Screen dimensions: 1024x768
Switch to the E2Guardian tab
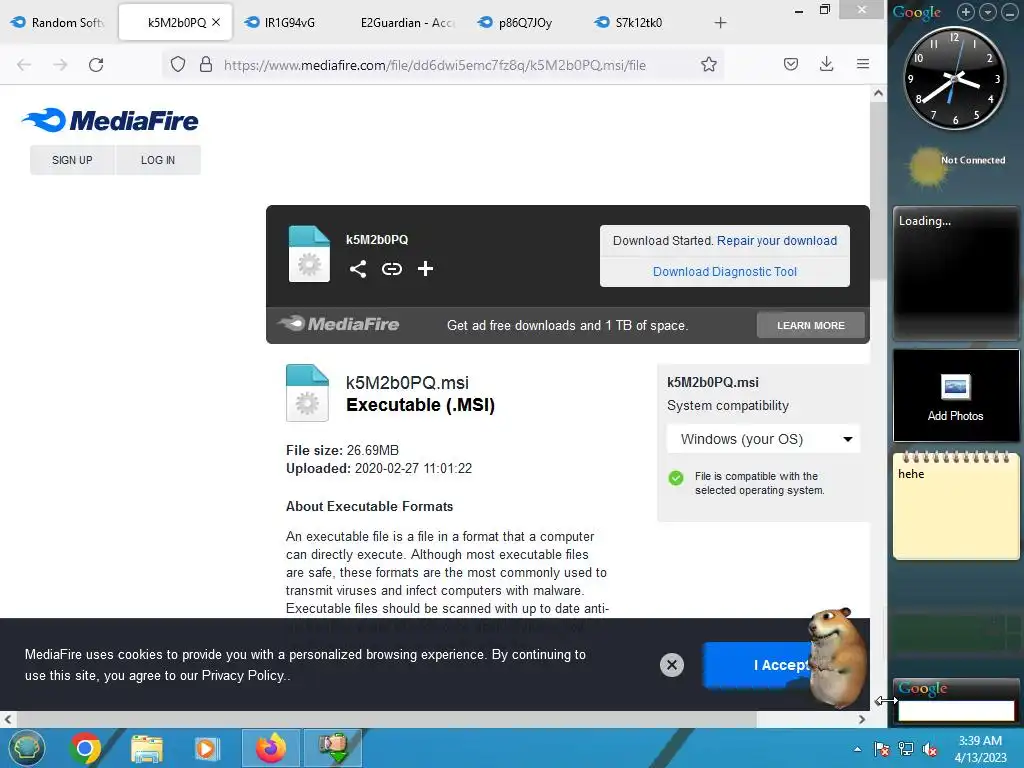pos(407,22)
